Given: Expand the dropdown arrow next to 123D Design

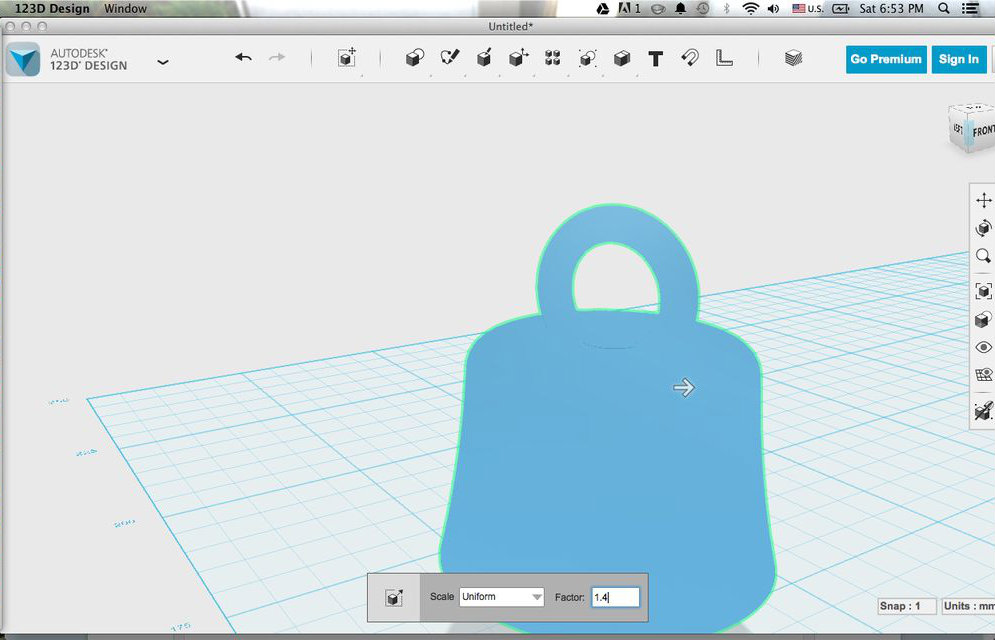Looking at the screenshot, I should coord(163,62).
